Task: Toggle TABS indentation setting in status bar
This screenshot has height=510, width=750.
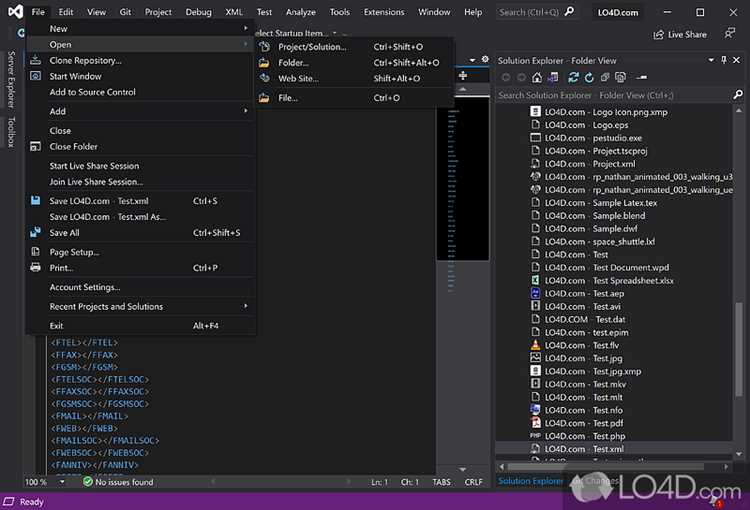Action: pos(441,482)
